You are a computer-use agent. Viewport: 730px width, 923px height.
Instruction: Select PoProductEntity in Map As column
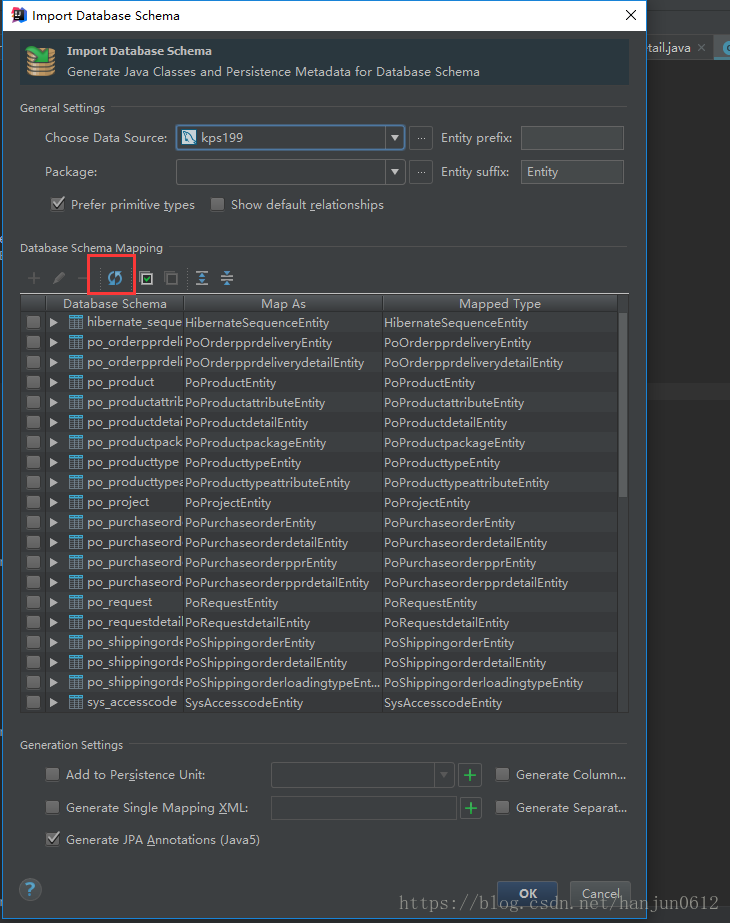point(231,383)
